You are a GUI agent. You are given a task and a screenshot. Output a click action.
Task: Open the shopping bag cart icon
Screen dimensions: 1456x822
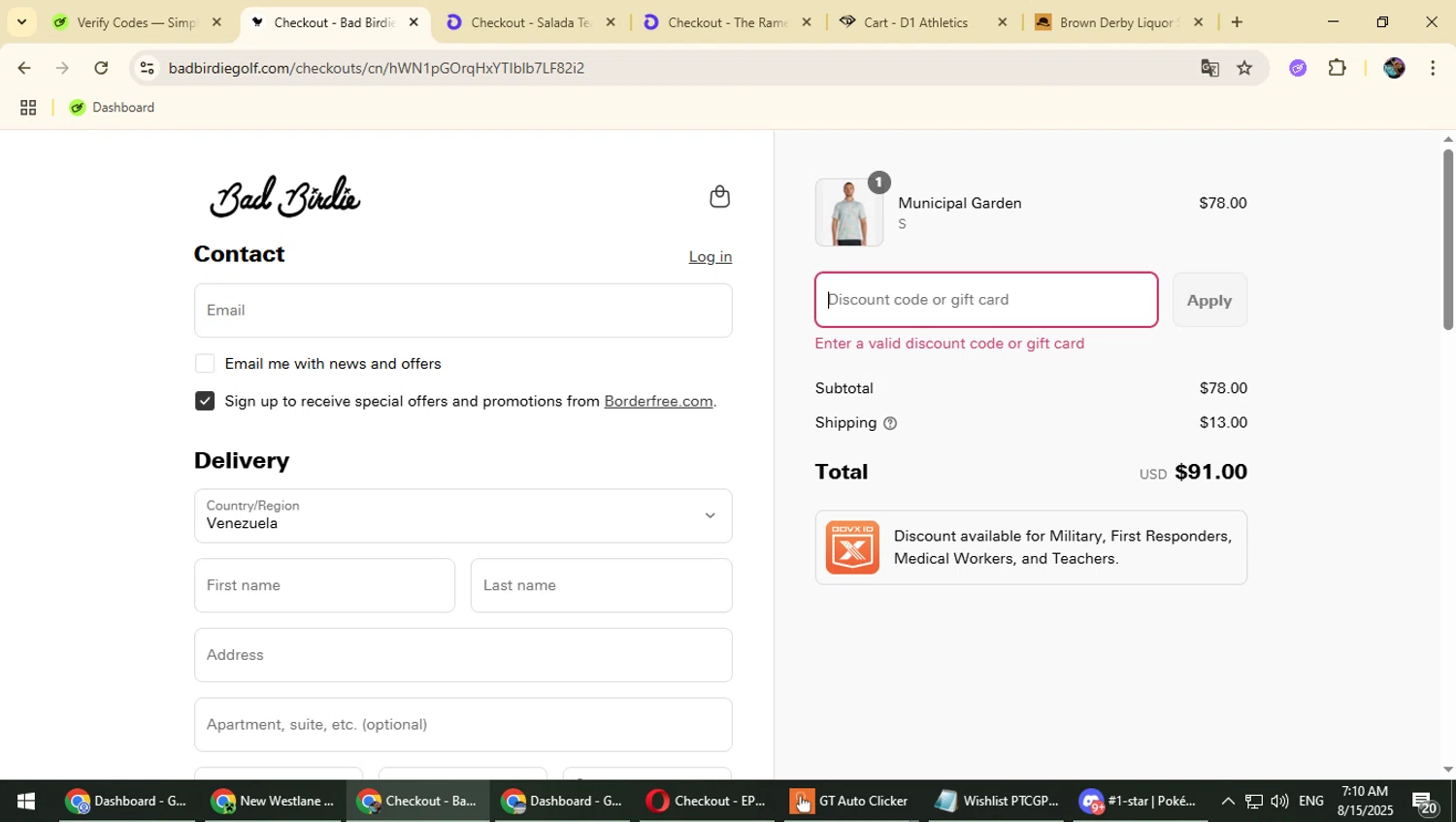click(719, 197)
